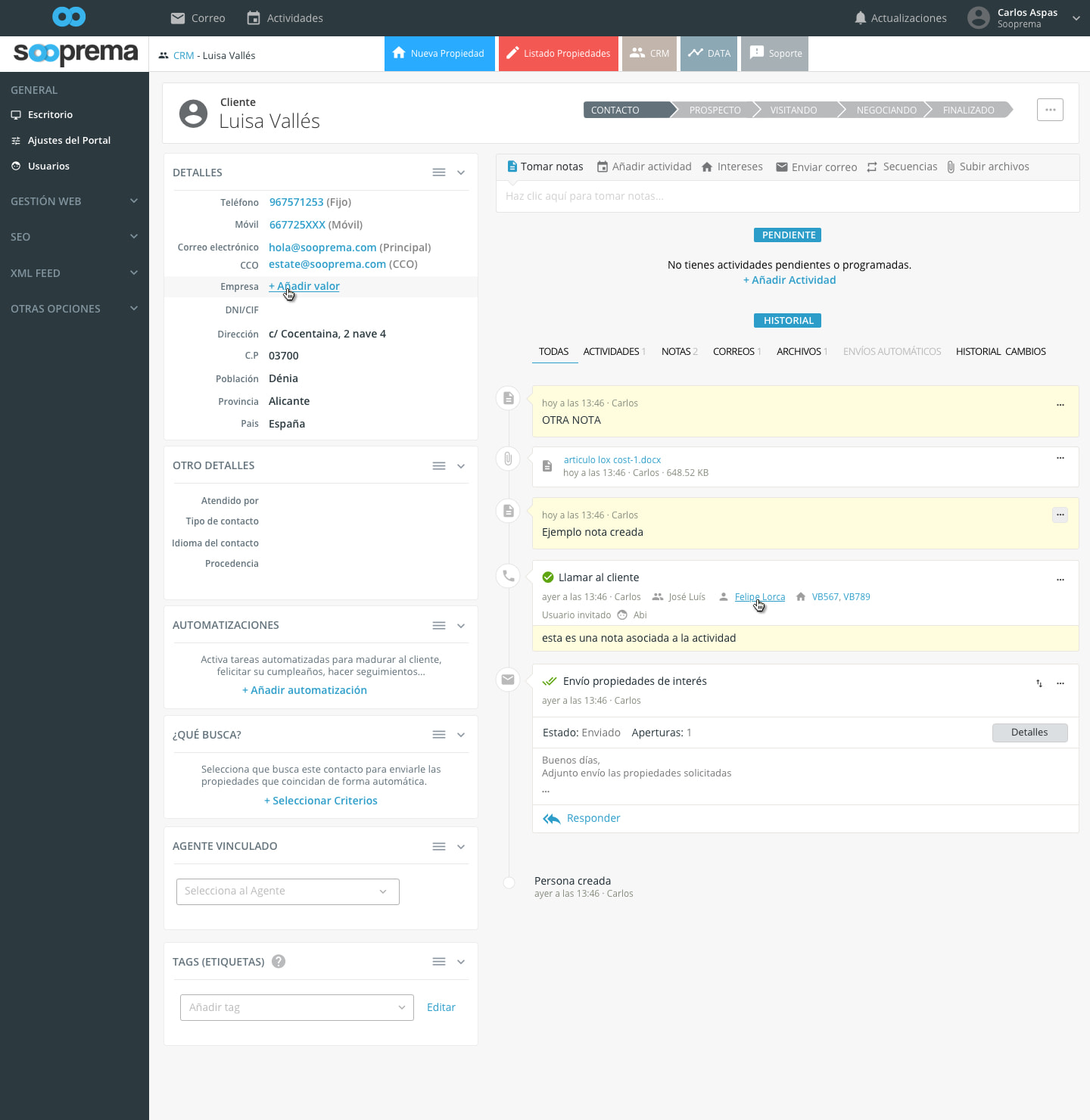Image resolution: width=1090 pixels, height=1120 pixels.
Task: Click the note field to take notes
Action: point(787,197)
